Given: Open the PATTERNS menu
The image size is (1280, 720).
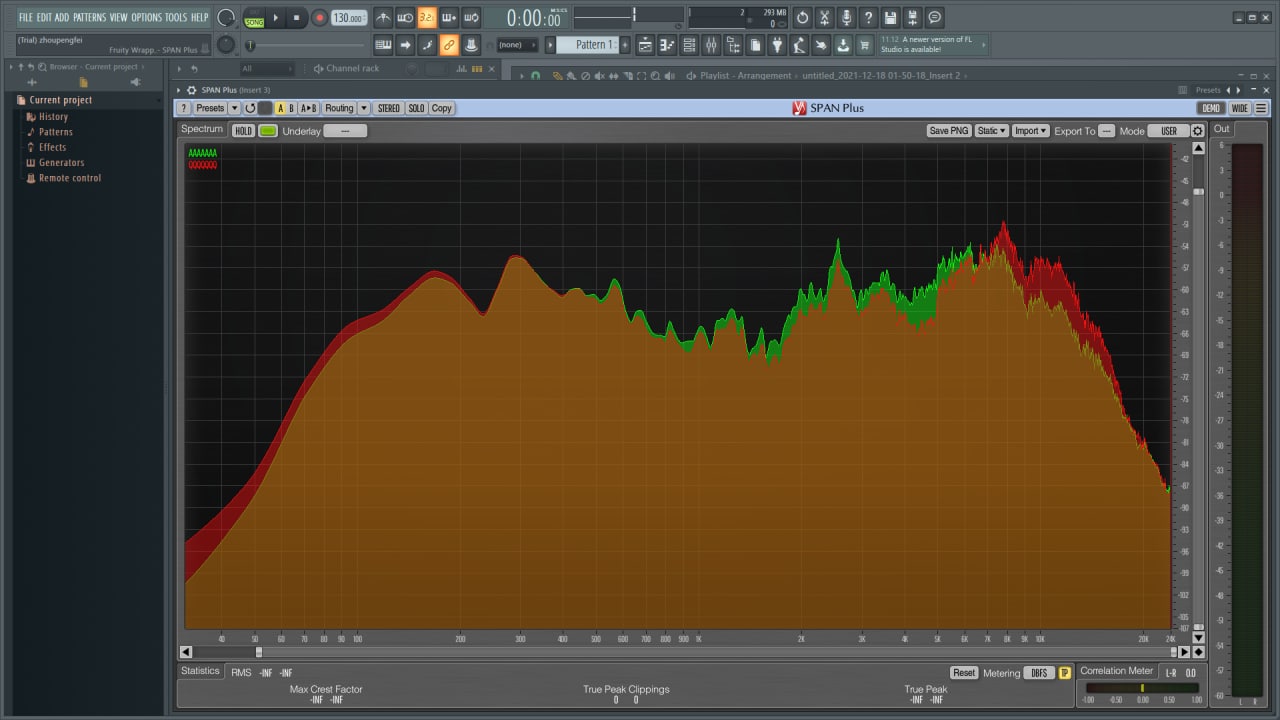Looking at the screenshot, I should [89, 18].
